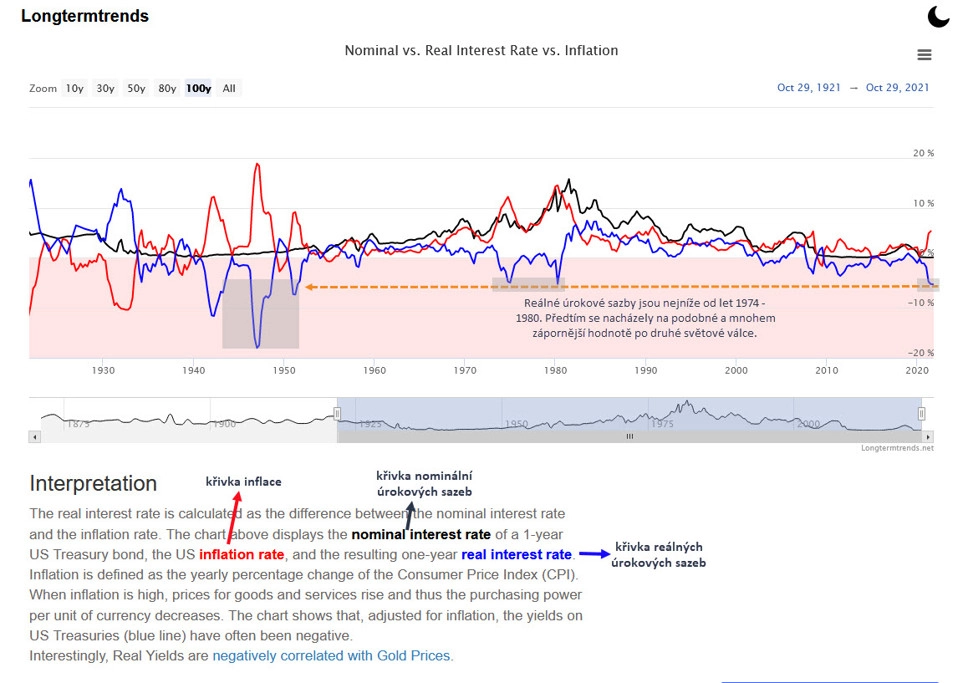Screen dimensions: 968x683
Task: Click the navigator scrollbar grip
Action: pyautogui.click(x=630, y=437)
